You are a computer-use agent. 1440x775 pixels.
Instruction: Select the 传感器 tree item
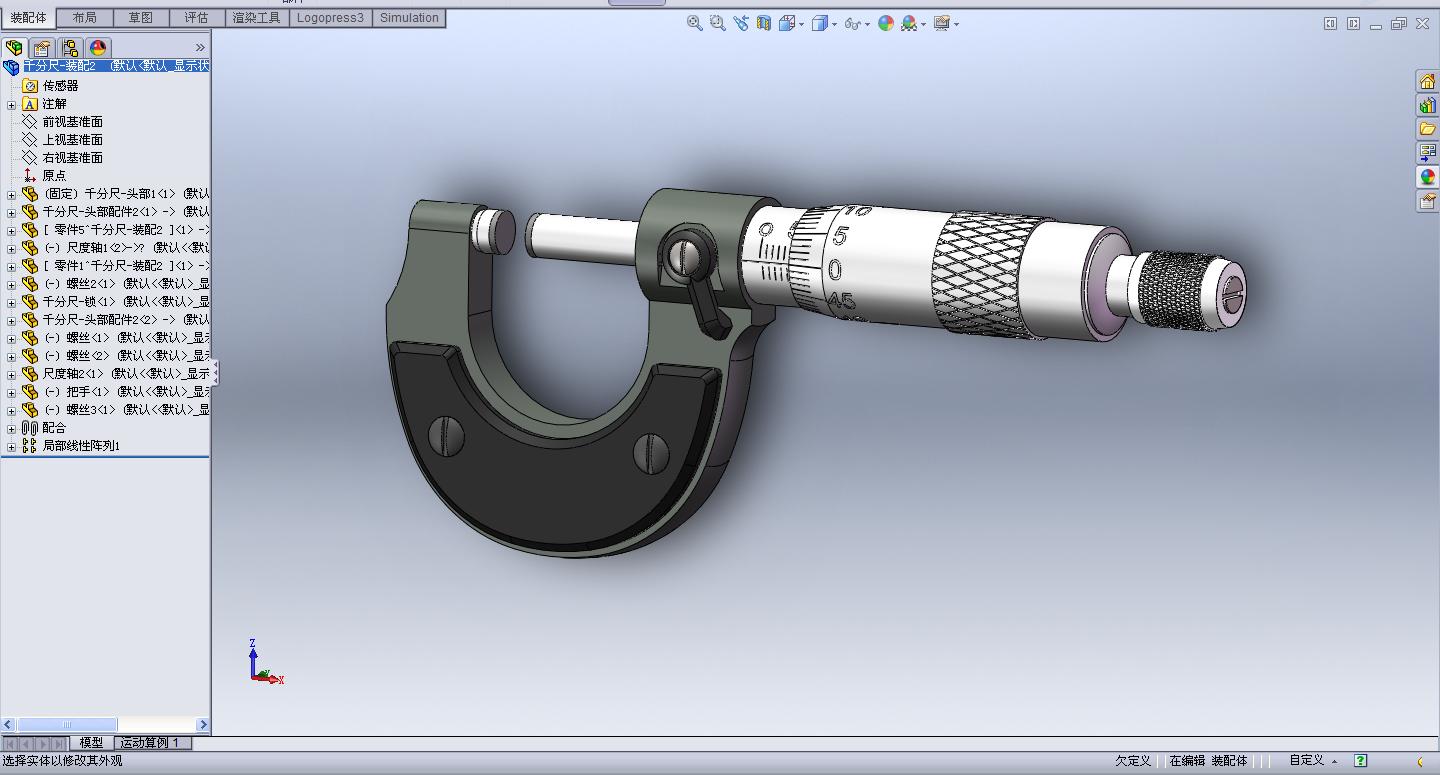coord(60,86)
